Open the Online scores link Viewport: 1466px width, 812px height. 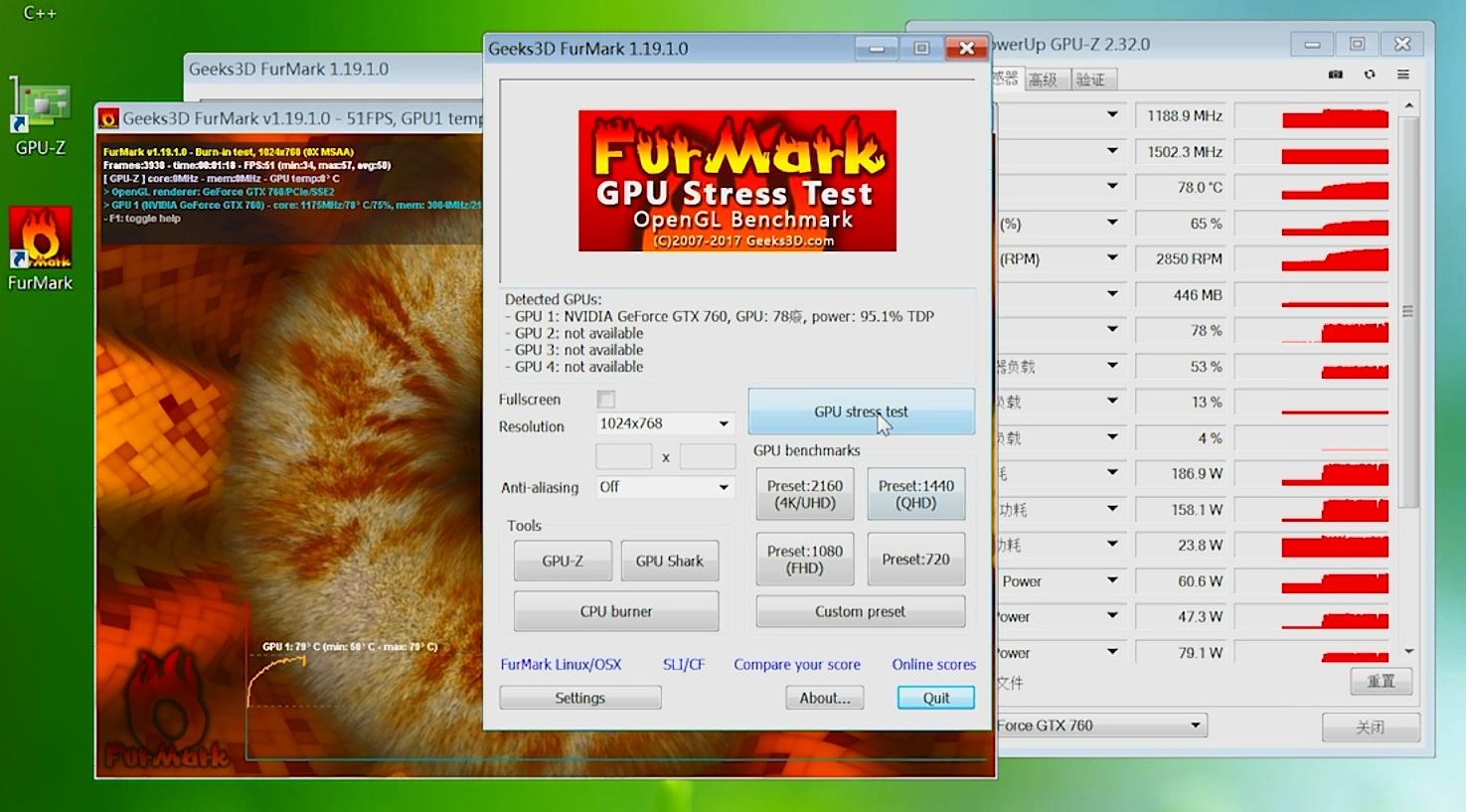coord(933,664)
